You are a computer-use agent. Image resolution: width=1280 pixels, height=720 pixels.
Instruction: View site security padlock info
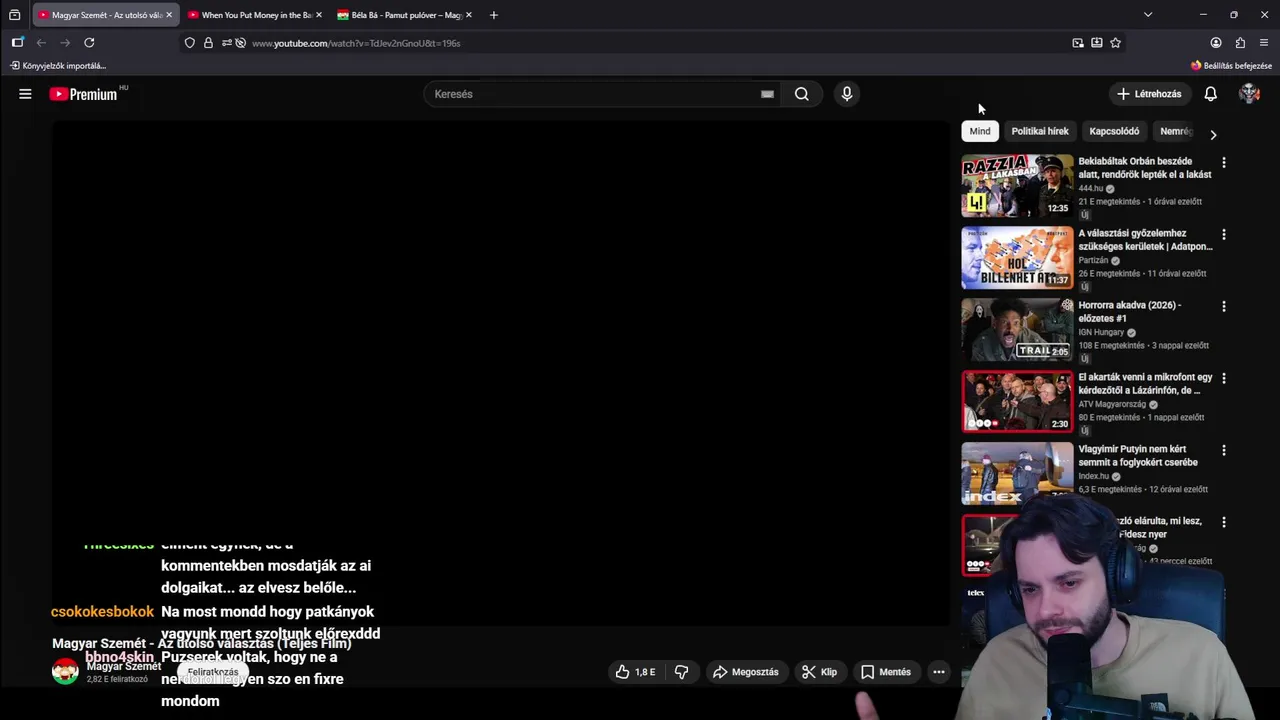[208, 43]
